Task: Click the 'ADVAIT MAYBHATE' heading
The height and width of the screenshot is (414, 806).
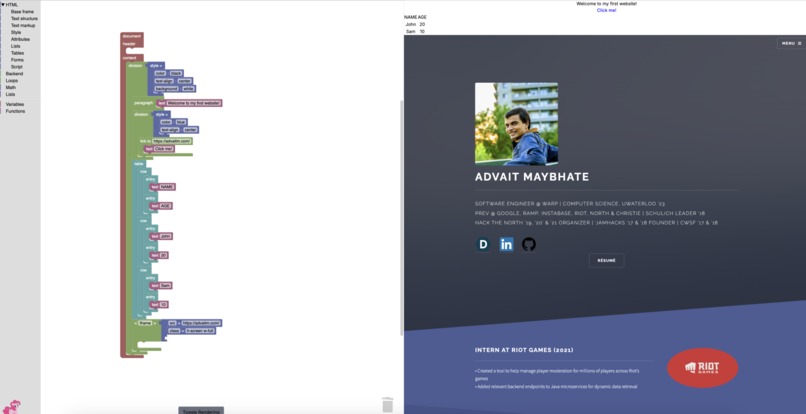Action: pos(532,177)
